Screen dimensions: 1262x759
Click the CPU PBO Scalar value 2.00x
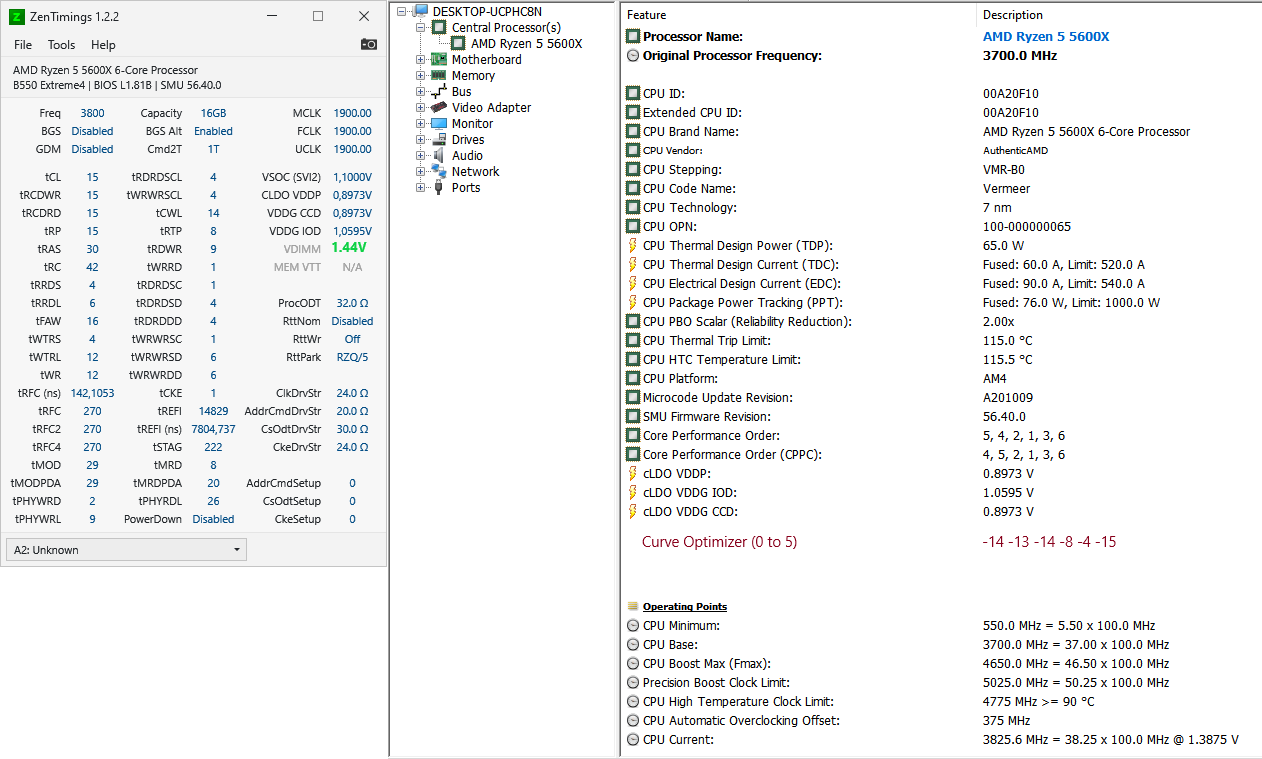tap(998, 321)
